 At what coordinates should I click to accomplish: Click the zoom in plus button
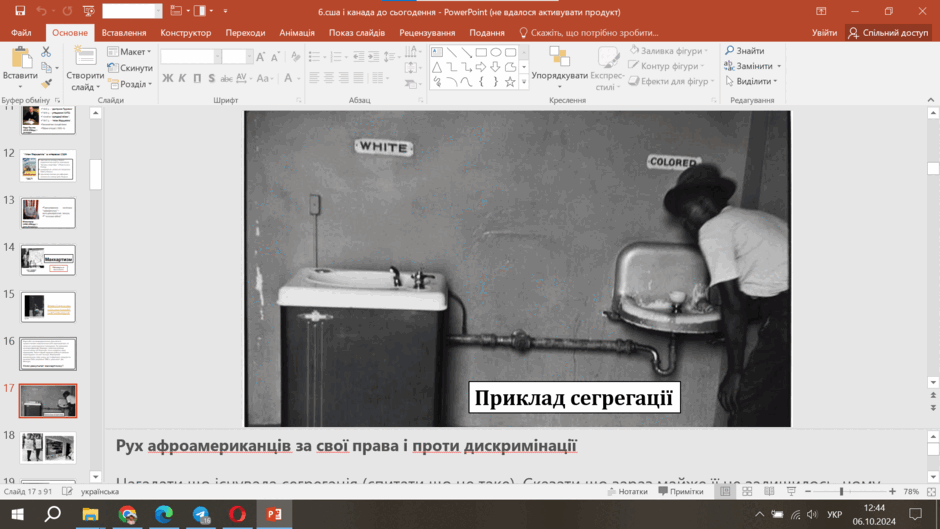point(893,491)
